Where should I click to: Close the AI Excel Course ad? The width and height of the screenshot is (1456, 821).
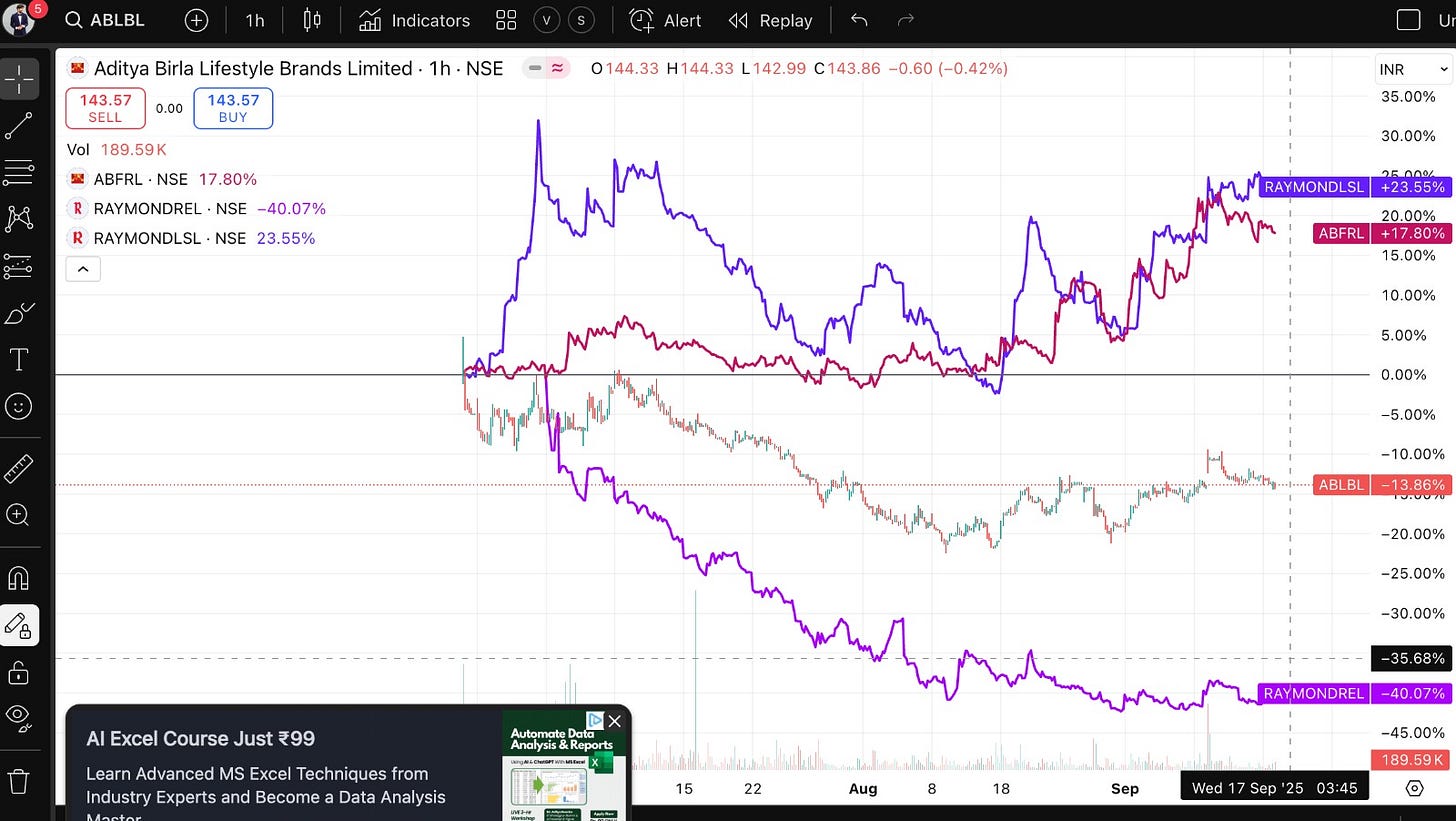615,720
